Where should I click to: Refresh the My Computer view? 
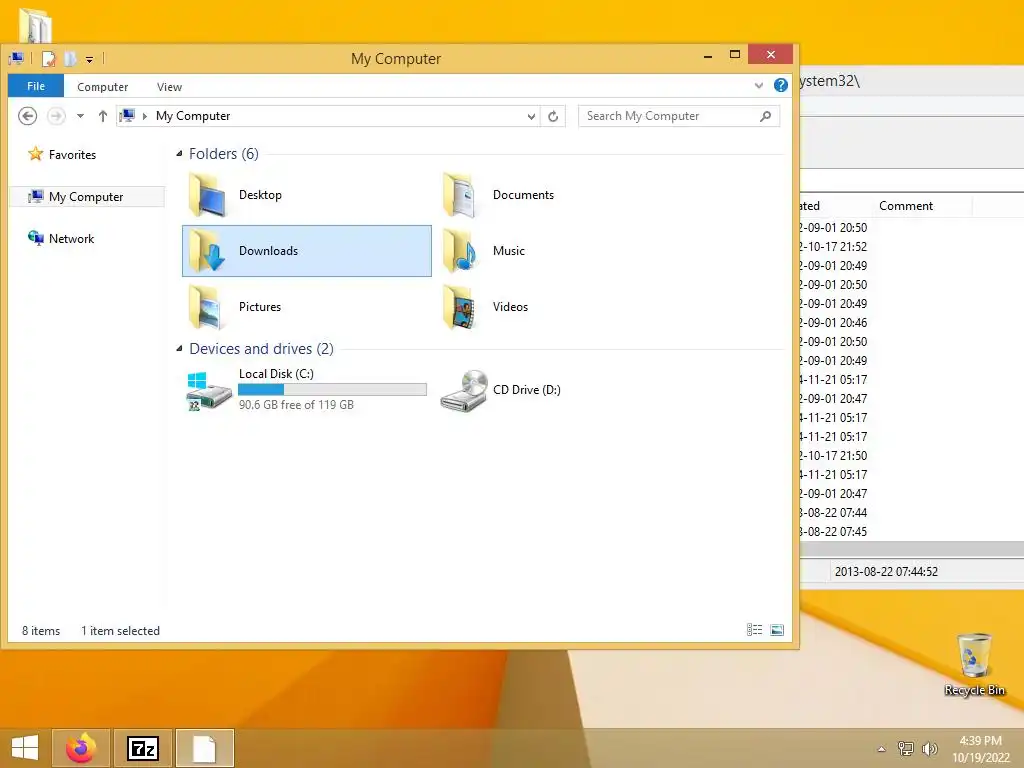click(x=553, y=116)
